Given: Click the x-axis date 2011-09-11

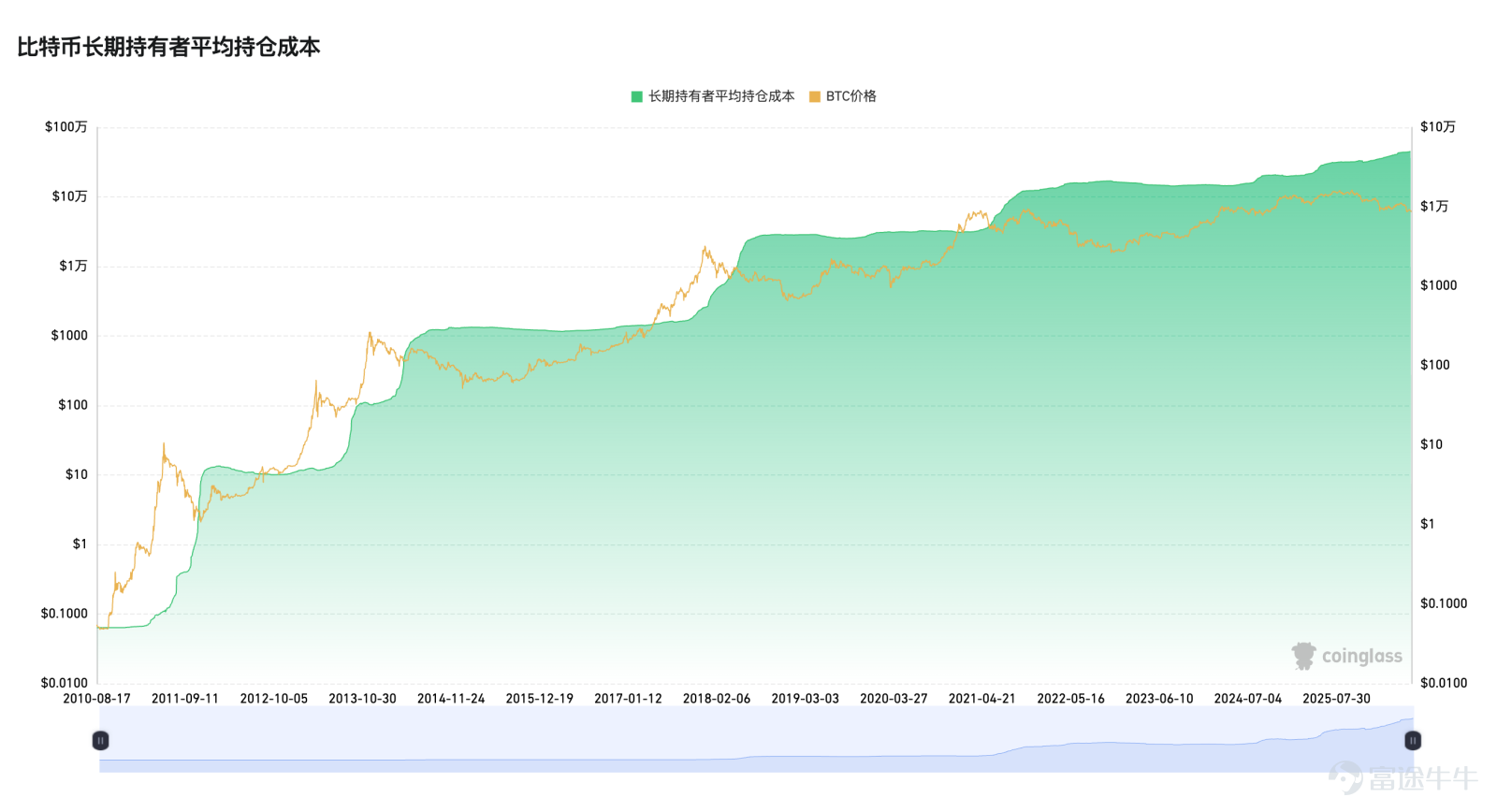Looking at the screenshot, I should 185,699.
